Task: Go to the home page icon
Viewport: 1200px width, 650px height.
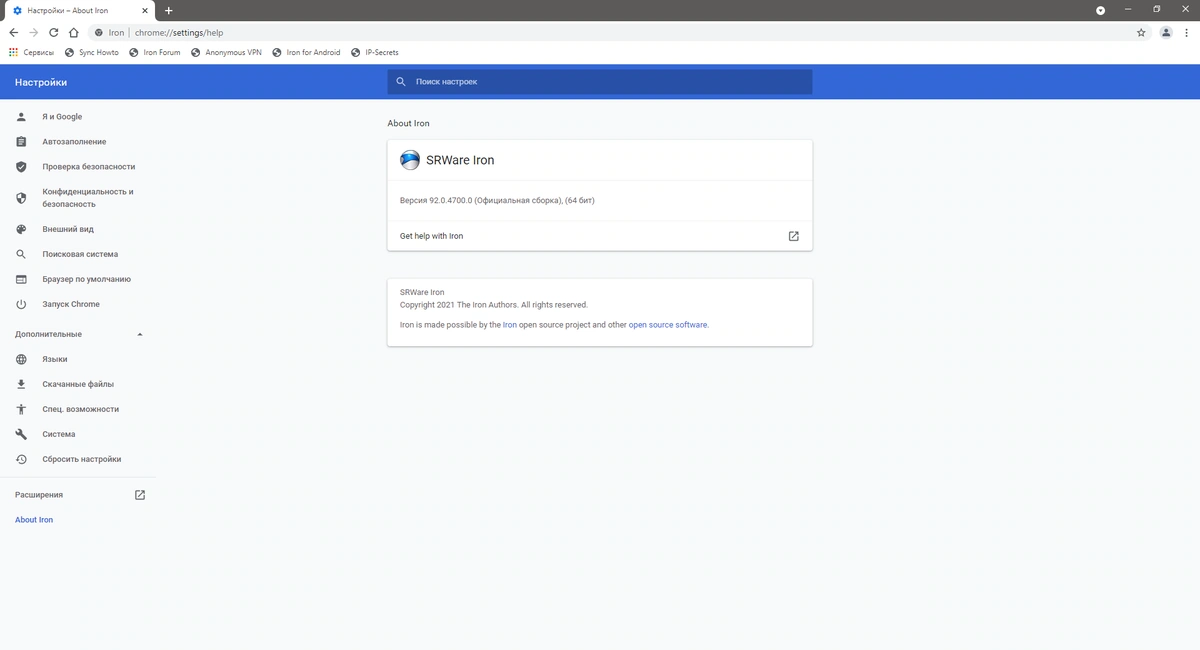Action: [73, 32]
